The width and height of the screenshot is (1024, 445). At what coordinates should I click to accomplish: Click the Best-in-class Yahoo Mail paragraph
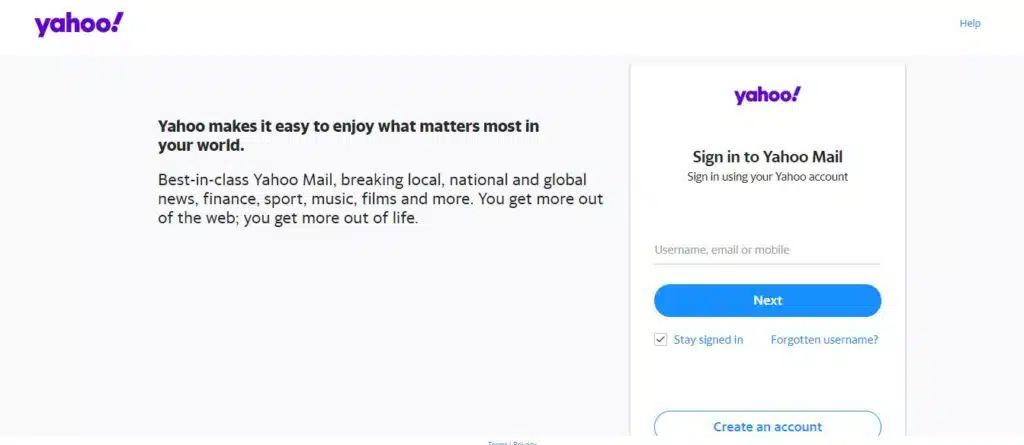click(x=380, y=199)
